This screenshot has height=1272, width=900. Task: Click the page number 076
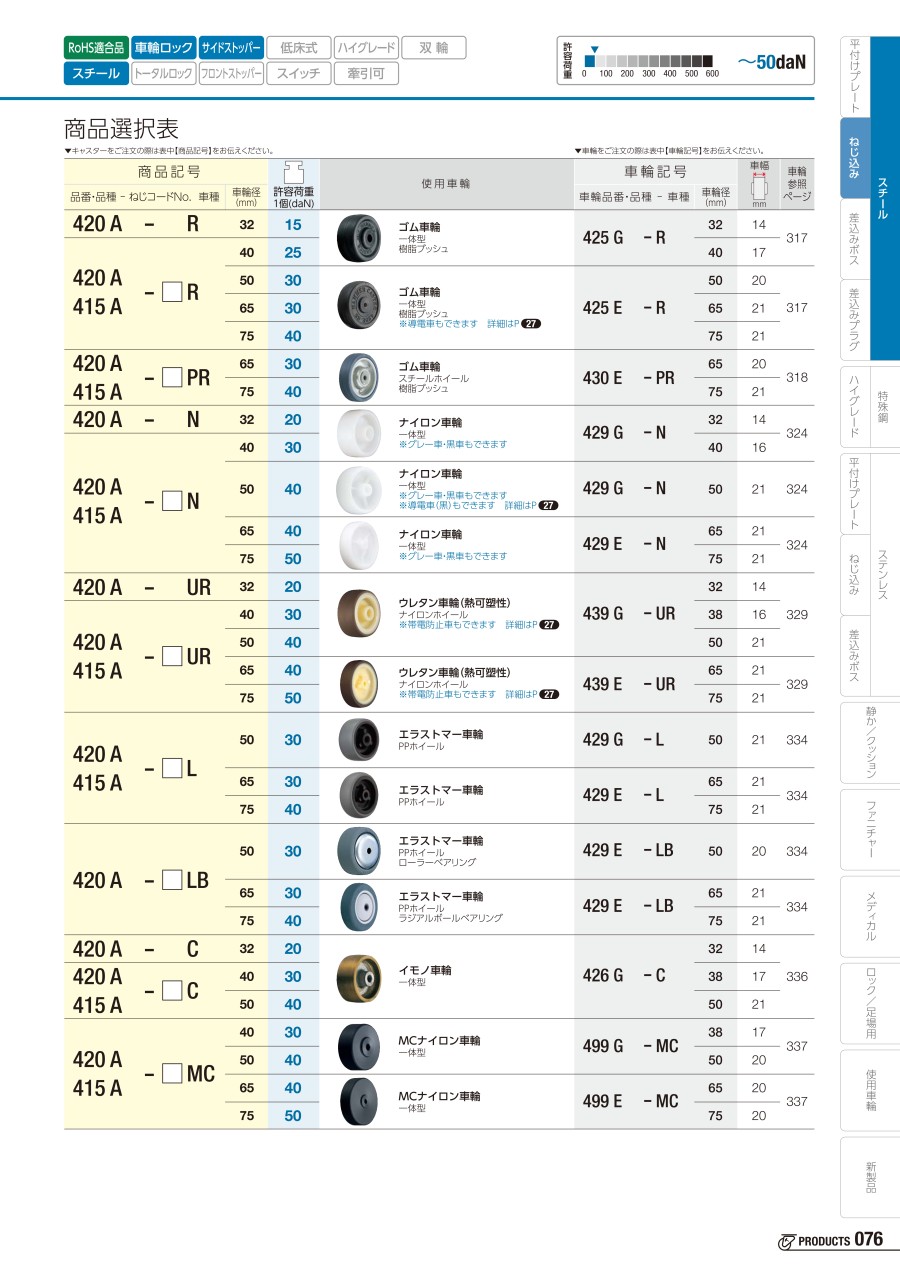click(x=869, y=1240)
